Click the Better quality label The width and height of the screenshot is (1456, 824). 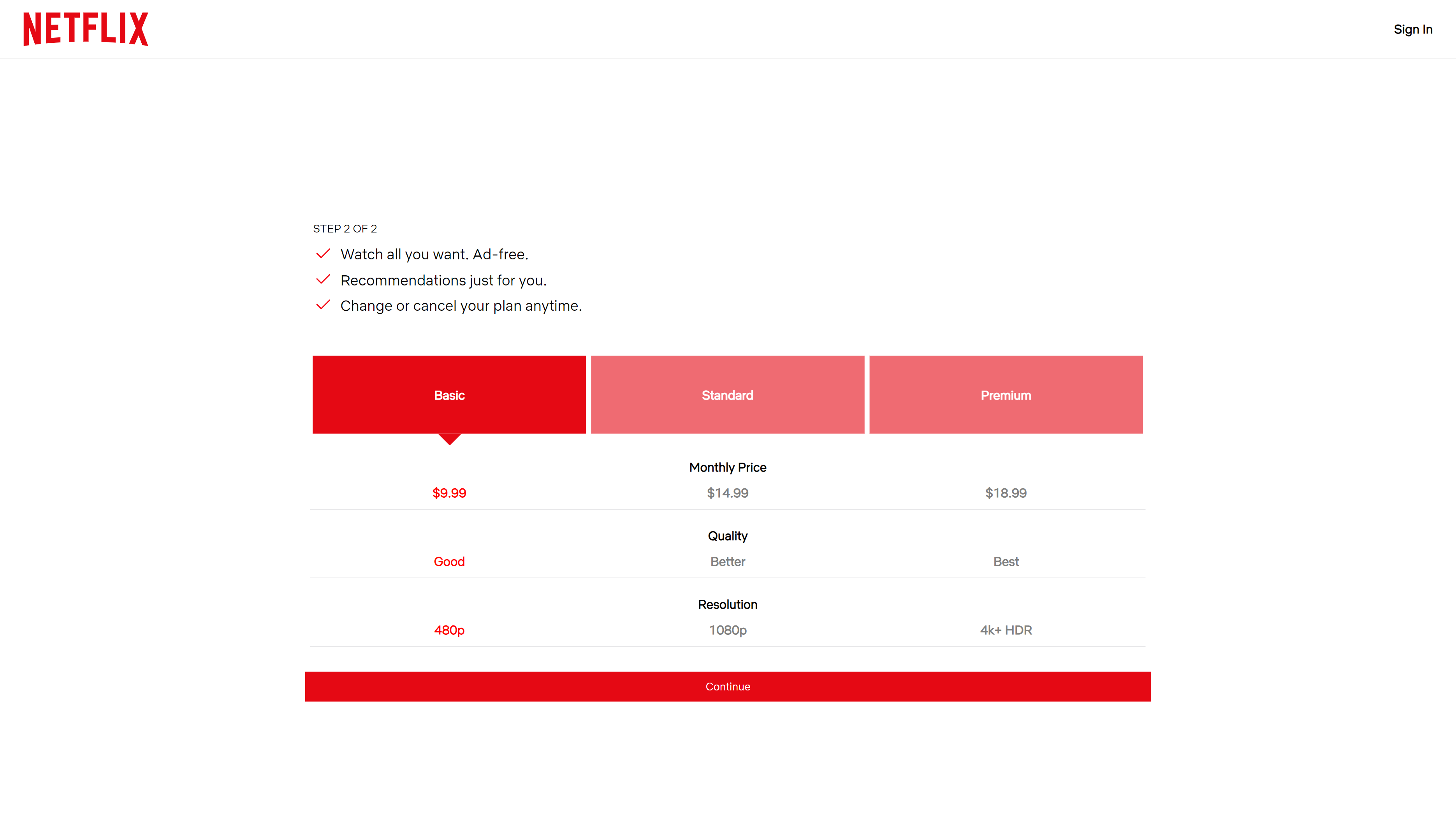[728, 562]
